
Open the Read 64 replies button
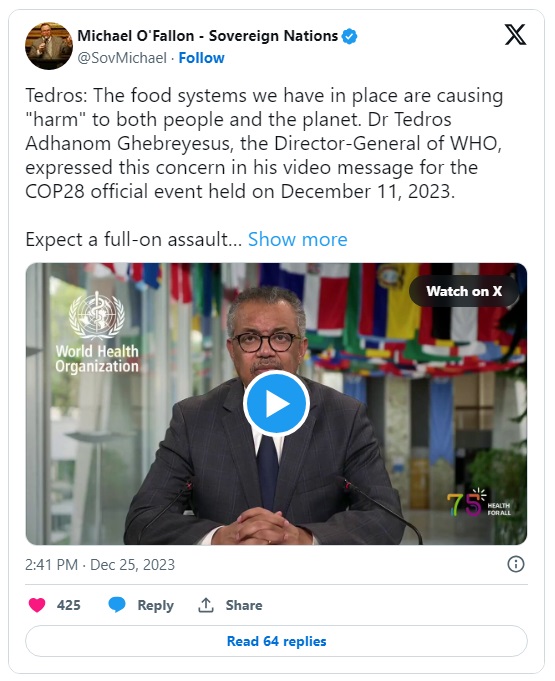click(276, 641)
